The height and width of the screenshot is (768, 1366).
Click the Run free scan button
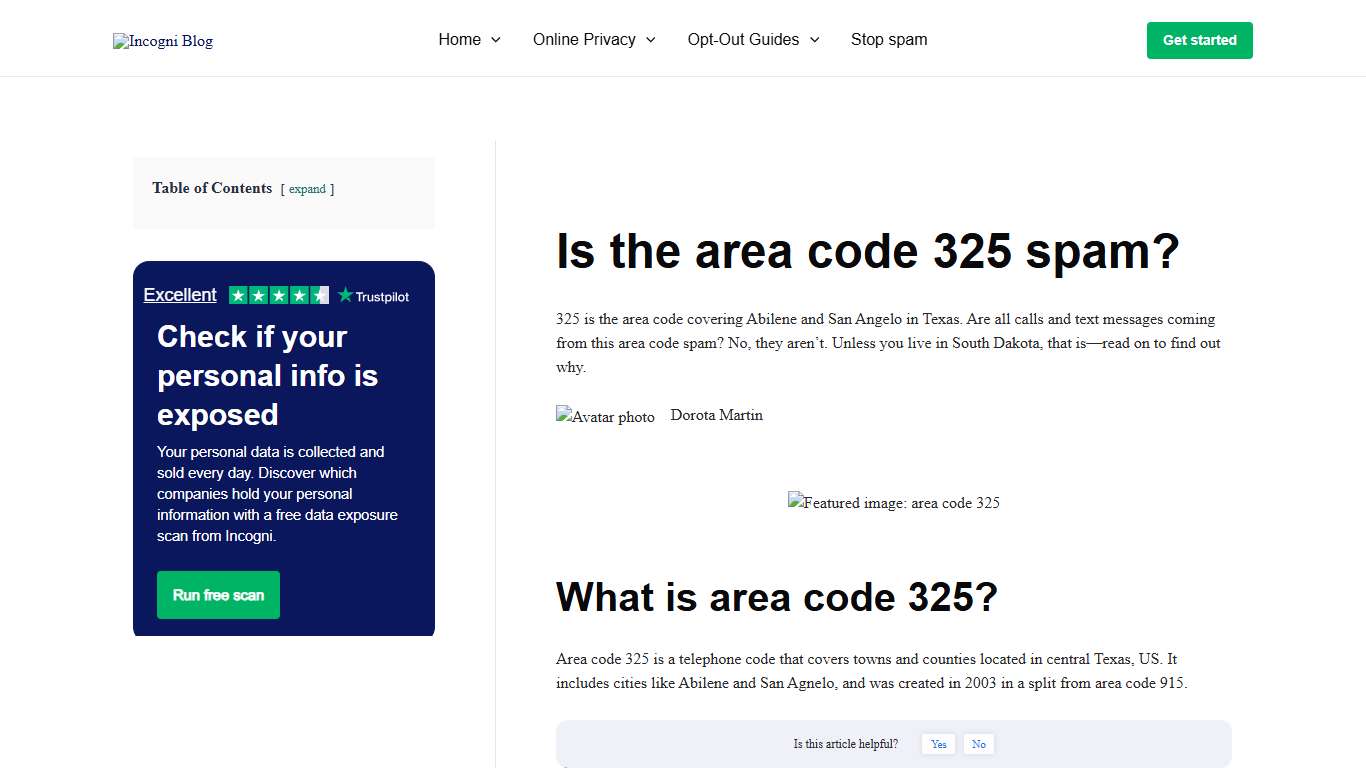(x=218, y=594)
